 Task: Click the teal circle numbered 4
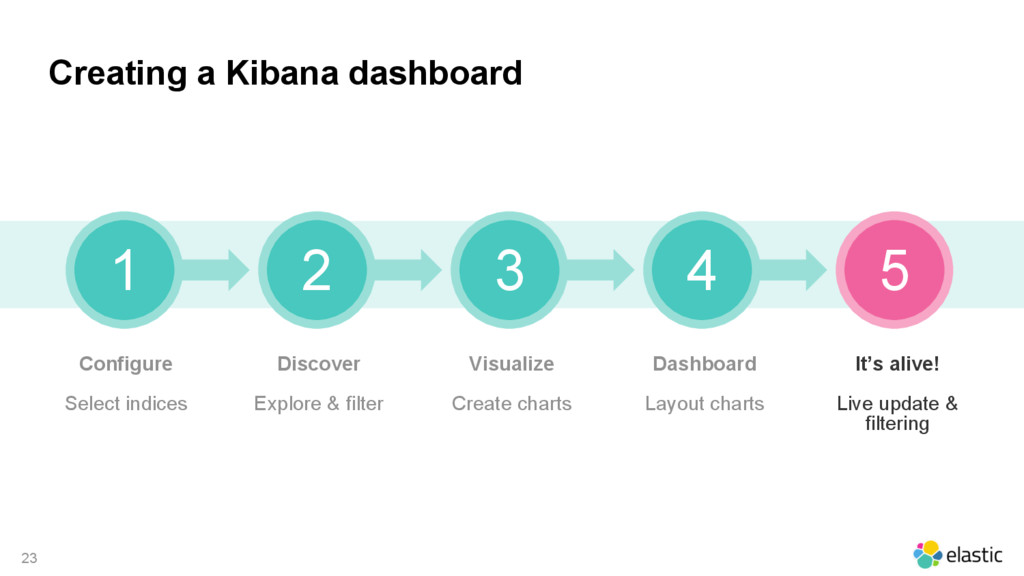point(701,270)
